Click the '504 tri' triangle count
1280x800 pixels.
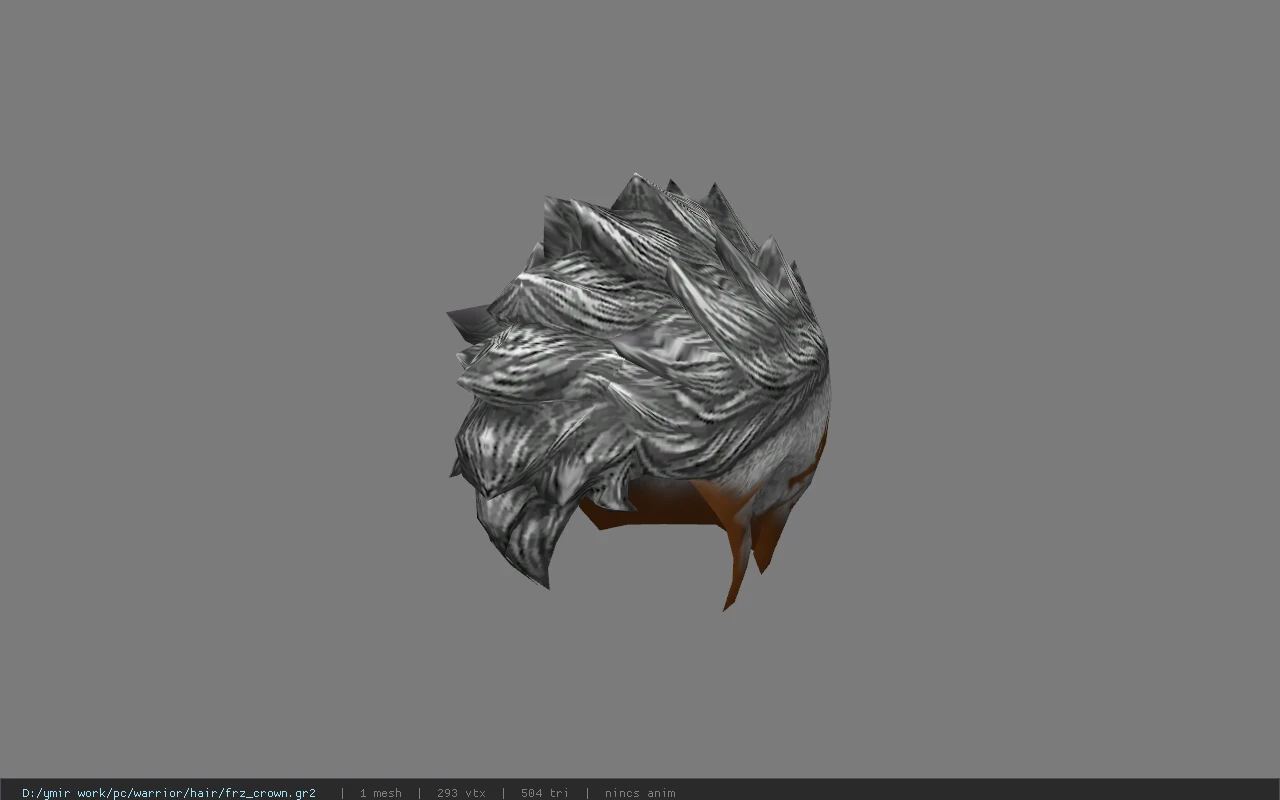click(x=544, y=793)
